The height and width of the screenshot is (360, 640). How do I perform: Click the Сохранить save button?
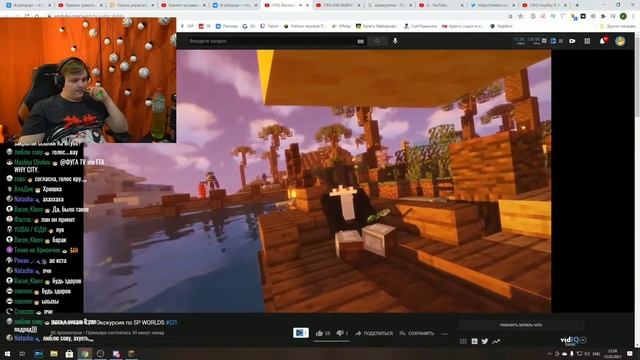(416, 333)
